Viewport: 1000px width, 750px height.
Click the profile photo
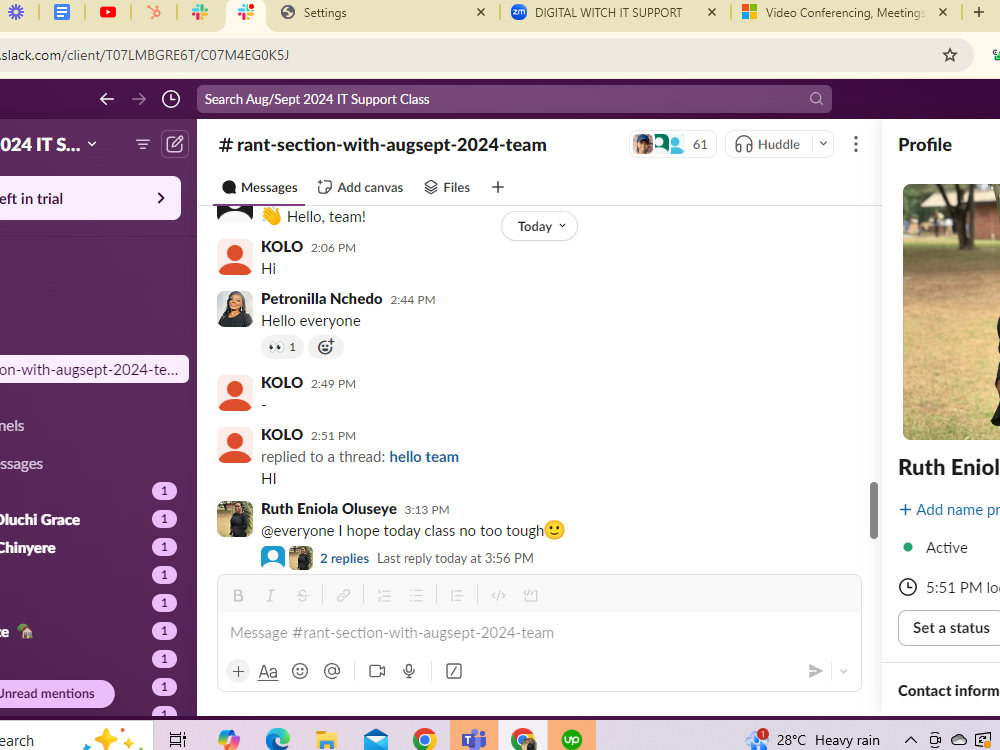tap(951, 312)
